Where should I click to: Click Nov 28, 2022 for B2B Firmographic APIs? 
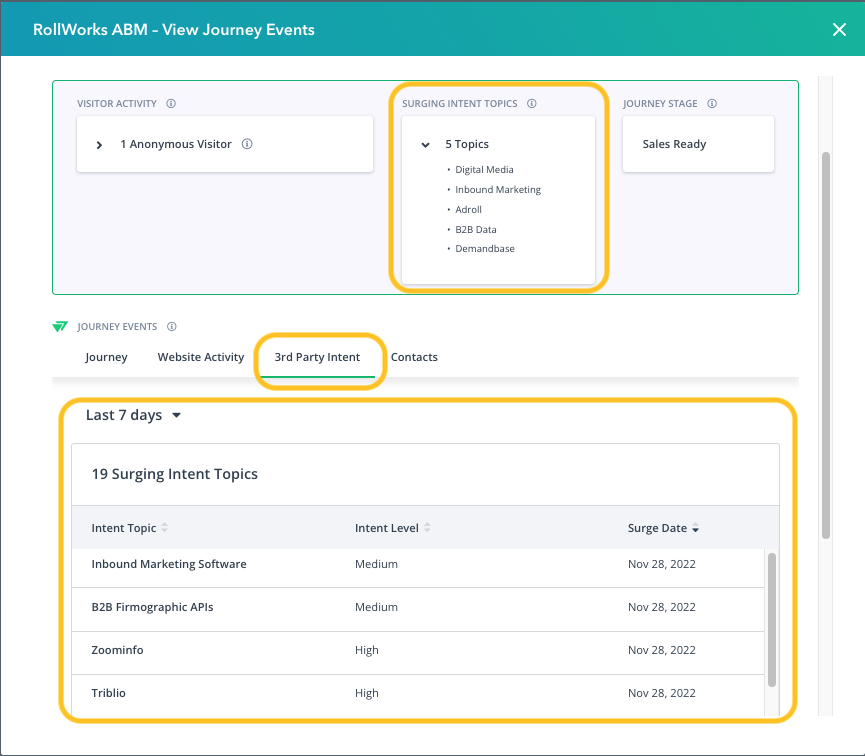coord(661,607)
